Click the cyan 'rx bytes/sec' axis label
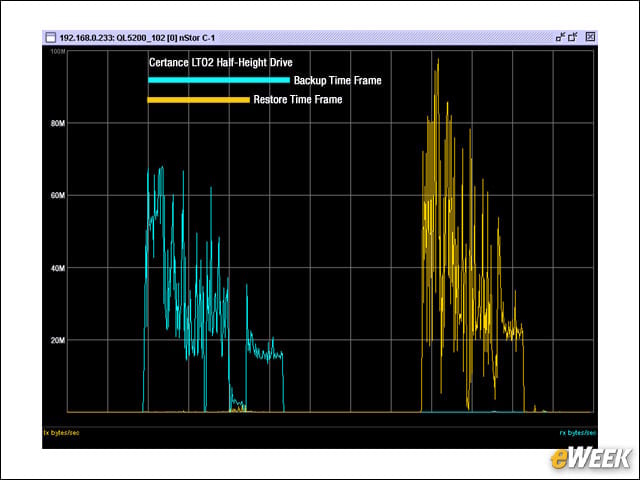 click(x=578, y=433)
